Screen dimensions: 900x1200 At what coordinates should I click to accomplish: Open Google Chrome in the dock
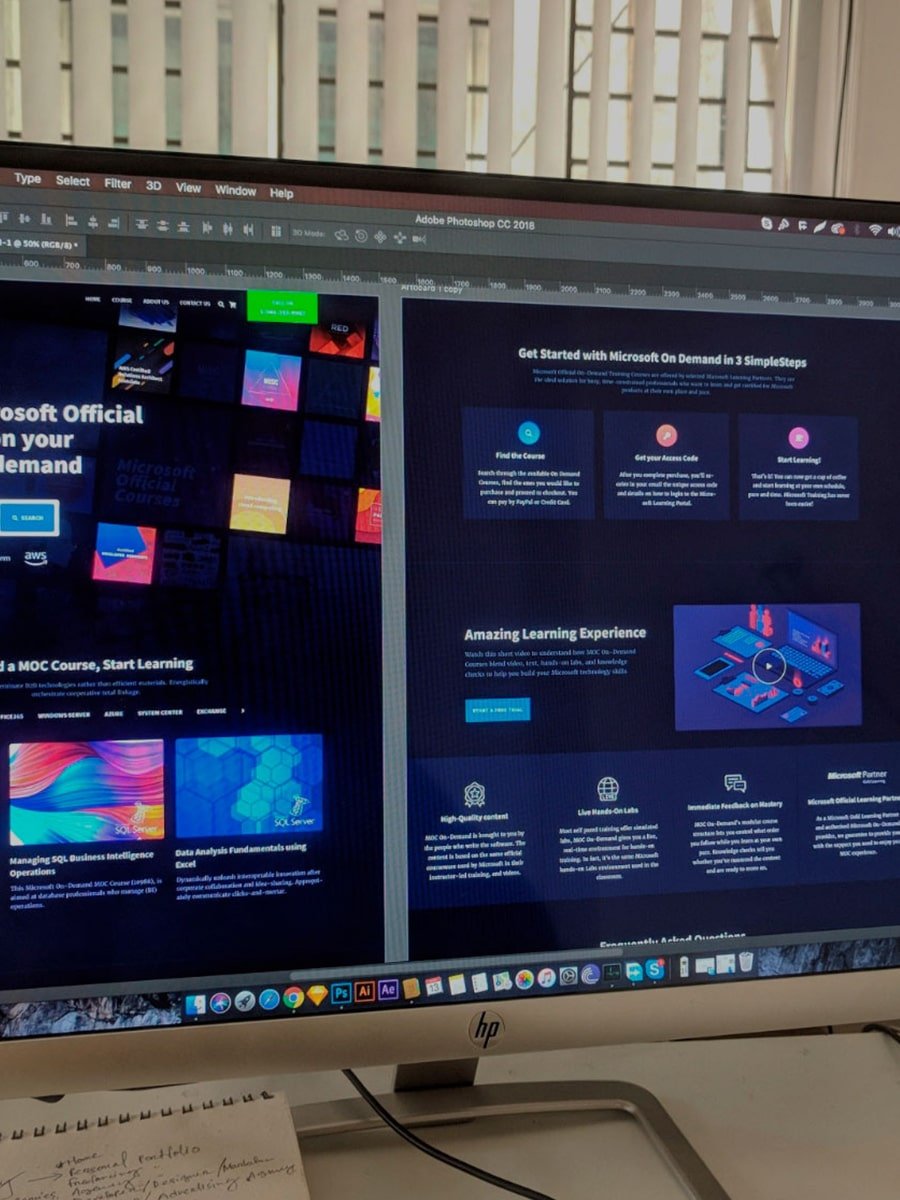(293, 997)
